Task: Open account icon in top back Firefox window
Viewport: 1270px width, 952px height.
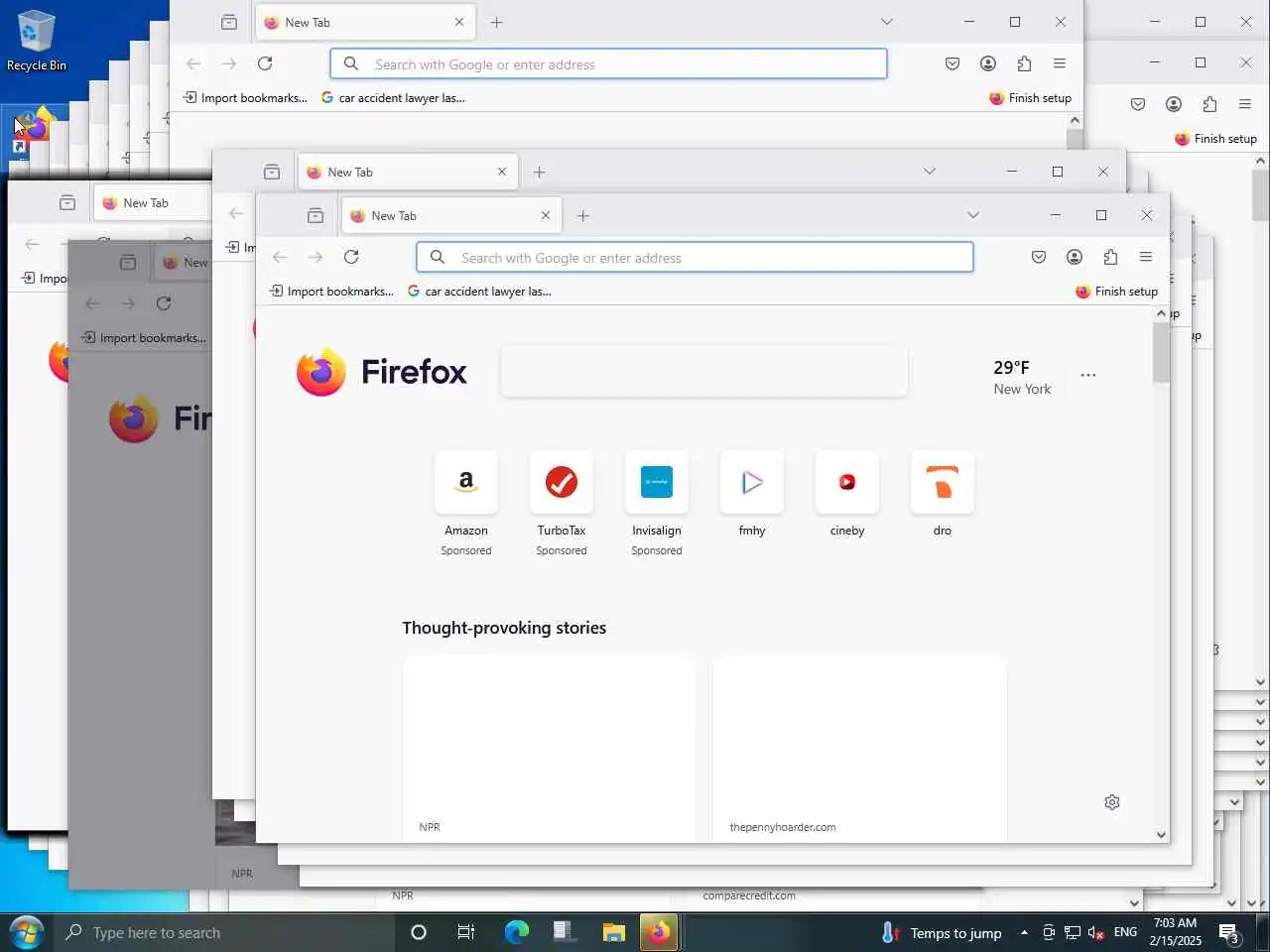Action: click(988, 63)
